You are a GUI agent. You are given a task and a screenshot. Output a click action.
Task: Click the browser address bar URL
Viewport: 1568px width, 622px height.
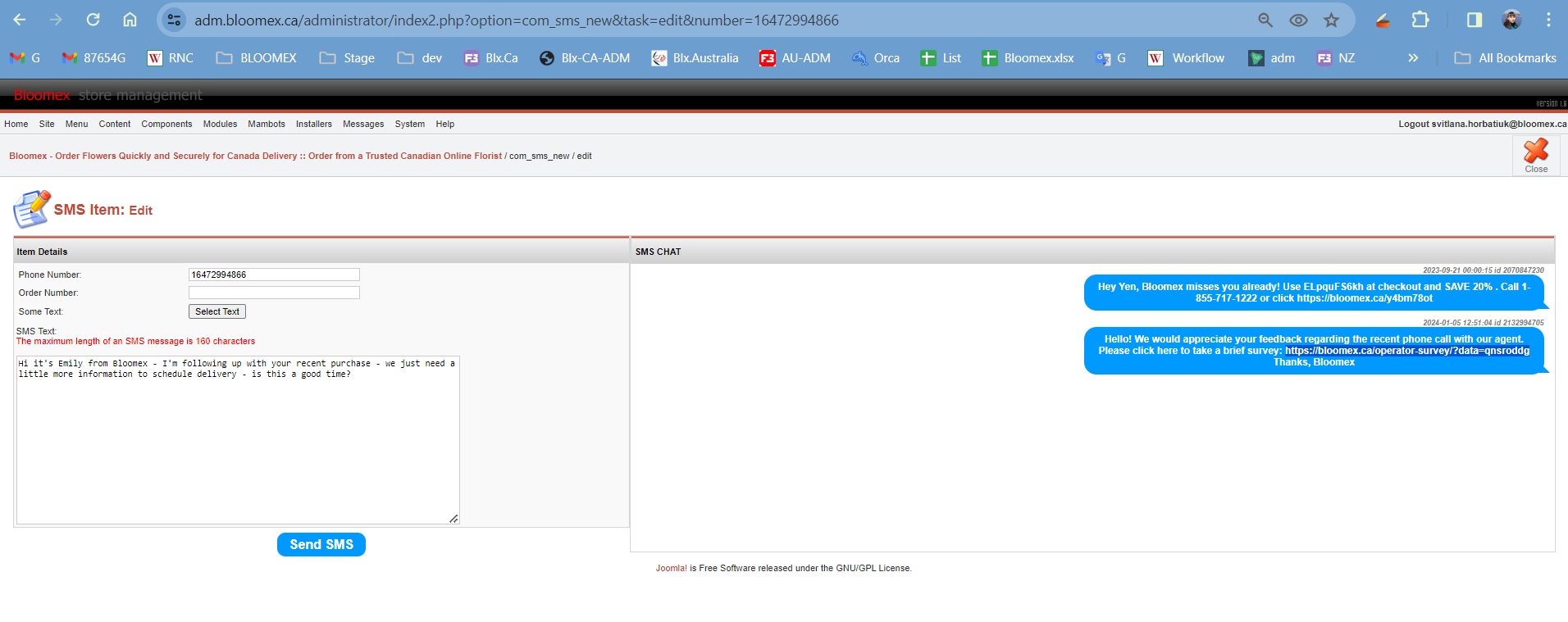click(517, 20)
